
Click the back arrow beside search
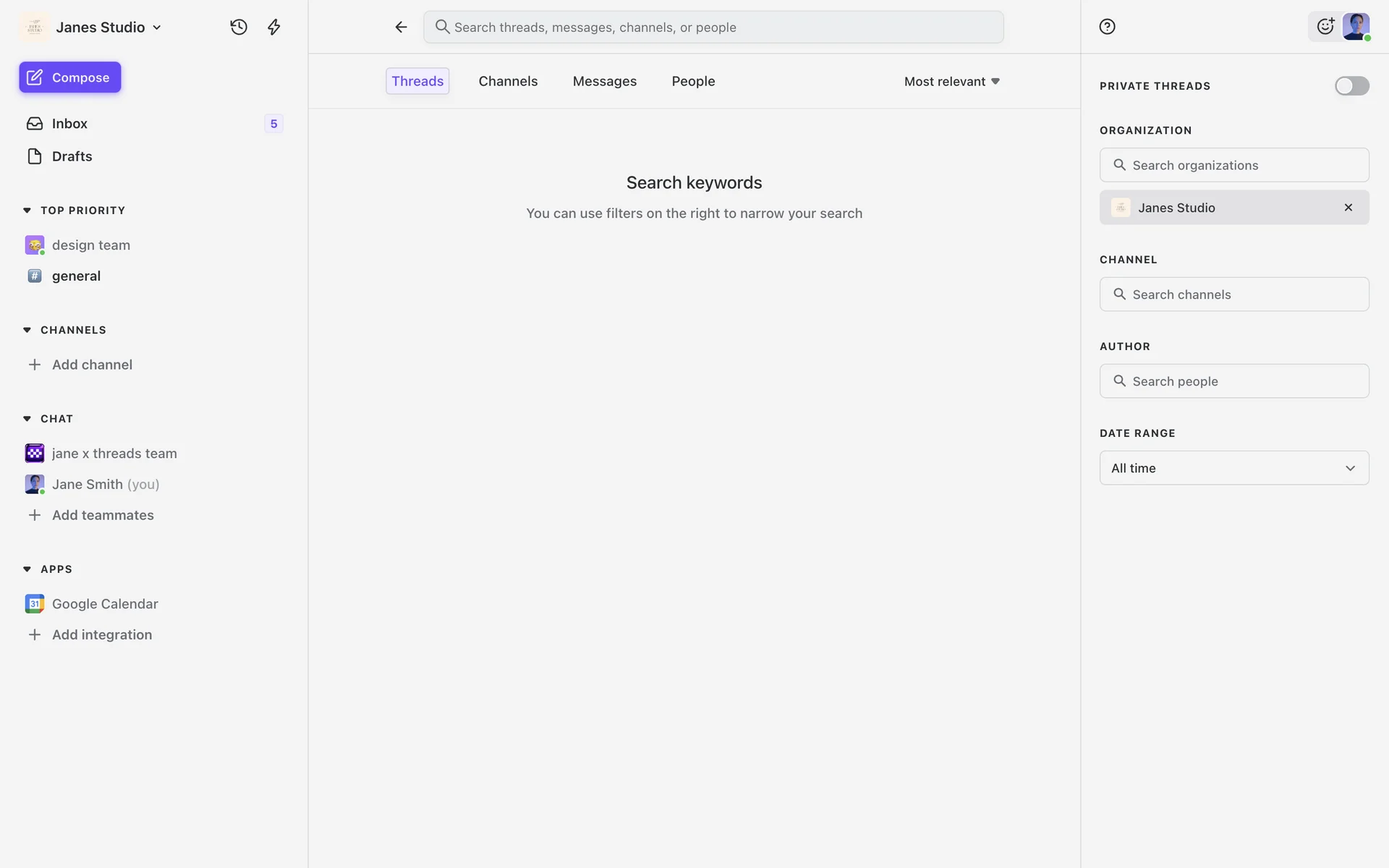(401, 27)
